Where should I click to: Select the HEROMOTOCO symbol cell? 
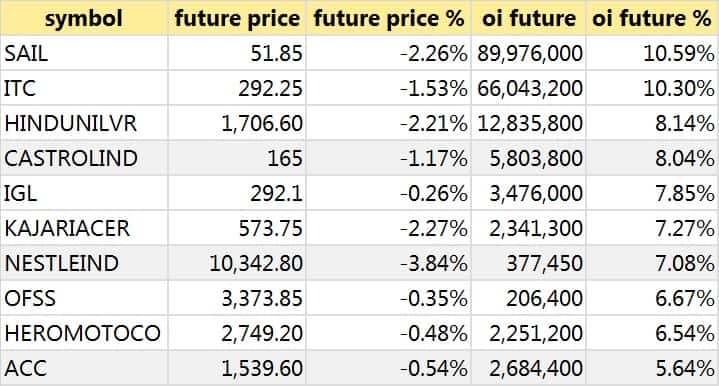click(84, 333)
